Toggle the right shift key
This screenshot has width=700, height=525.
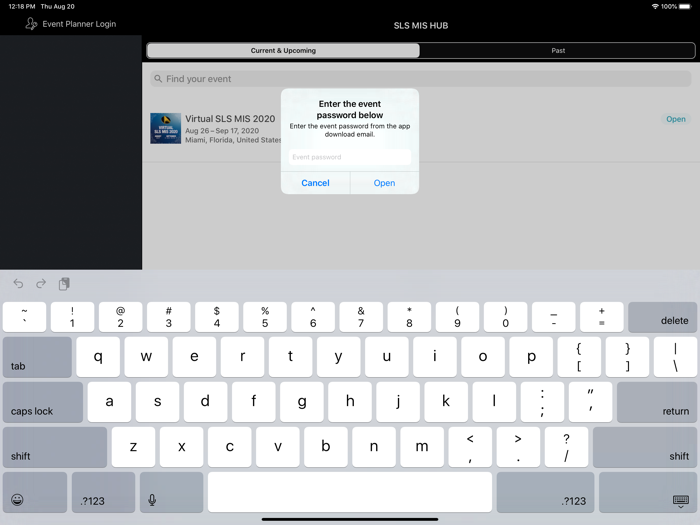645,447
